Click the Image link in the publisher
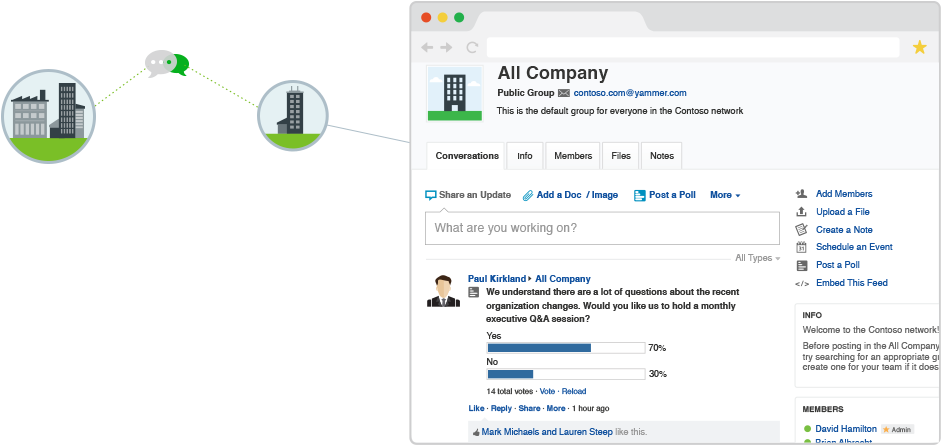Image resolution: width=941 pixels, height=445 pixels. pos(605,195)
